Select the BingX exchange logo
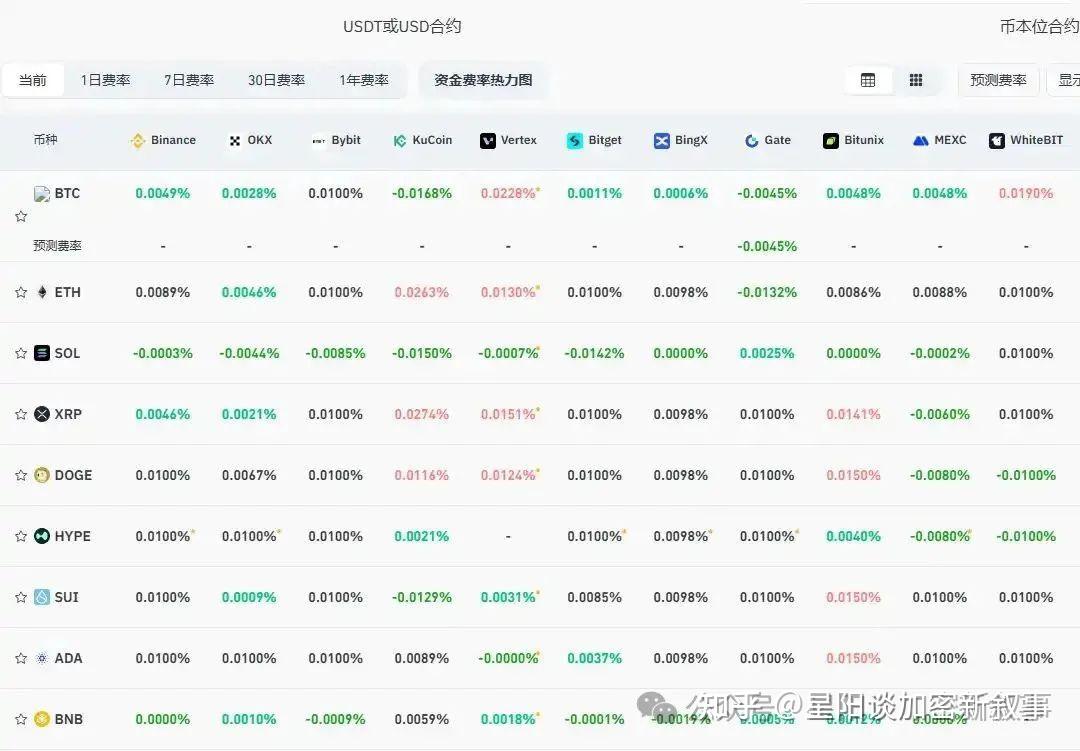This screenshot has height=751, width=1080. (x=660, y=140)
